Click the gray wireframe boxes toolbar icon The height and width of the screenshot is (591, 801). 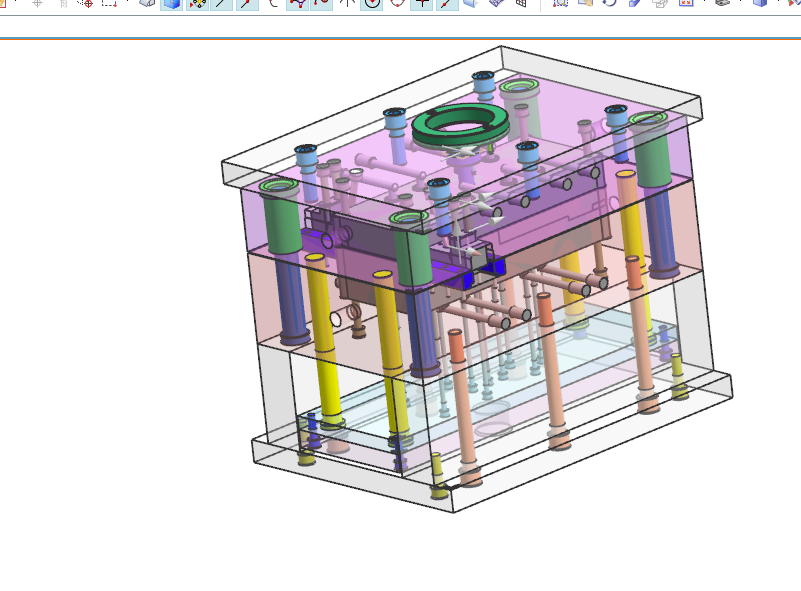point(660,3)
